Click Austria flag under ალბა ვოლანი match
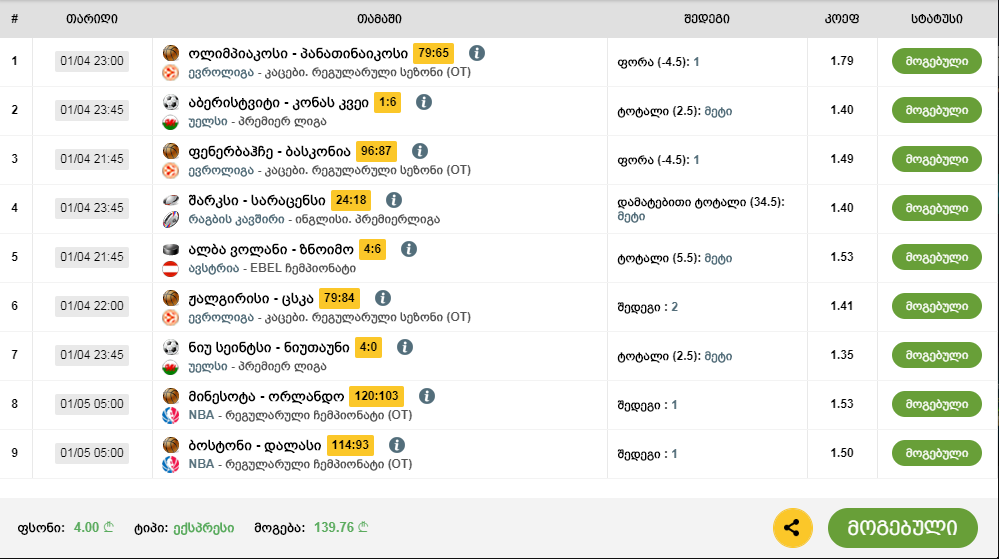 pyautogui.click(x=171, y=269)
